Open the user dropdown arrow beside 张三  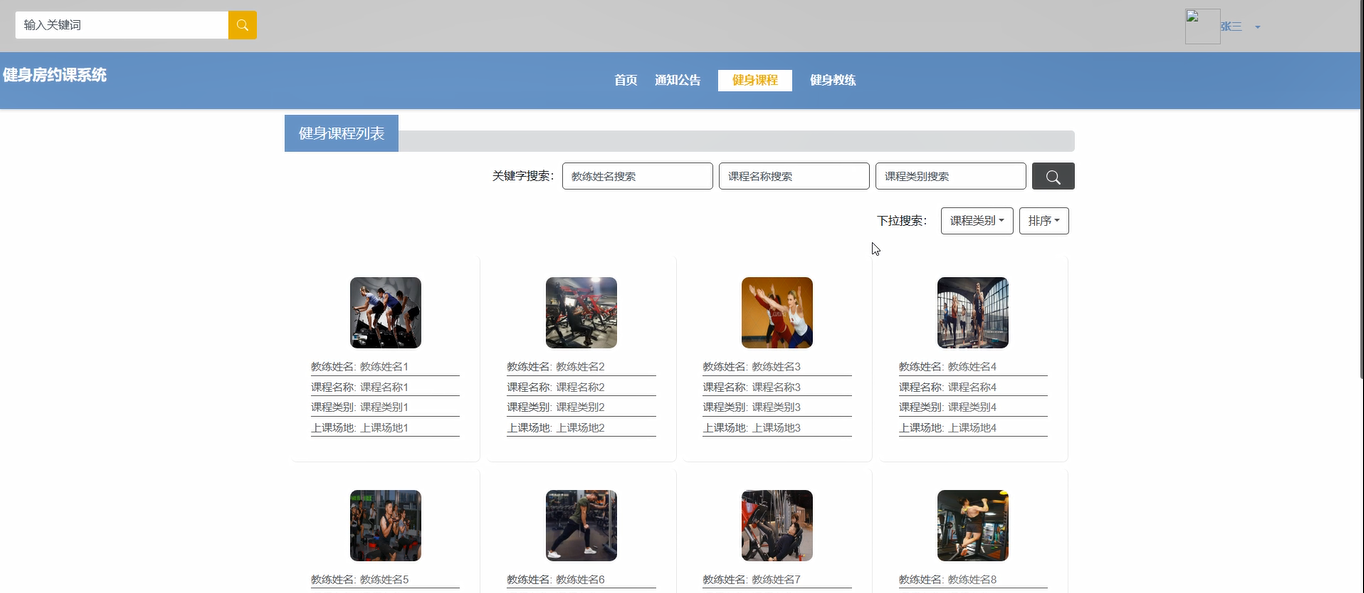pos(1258,27)
